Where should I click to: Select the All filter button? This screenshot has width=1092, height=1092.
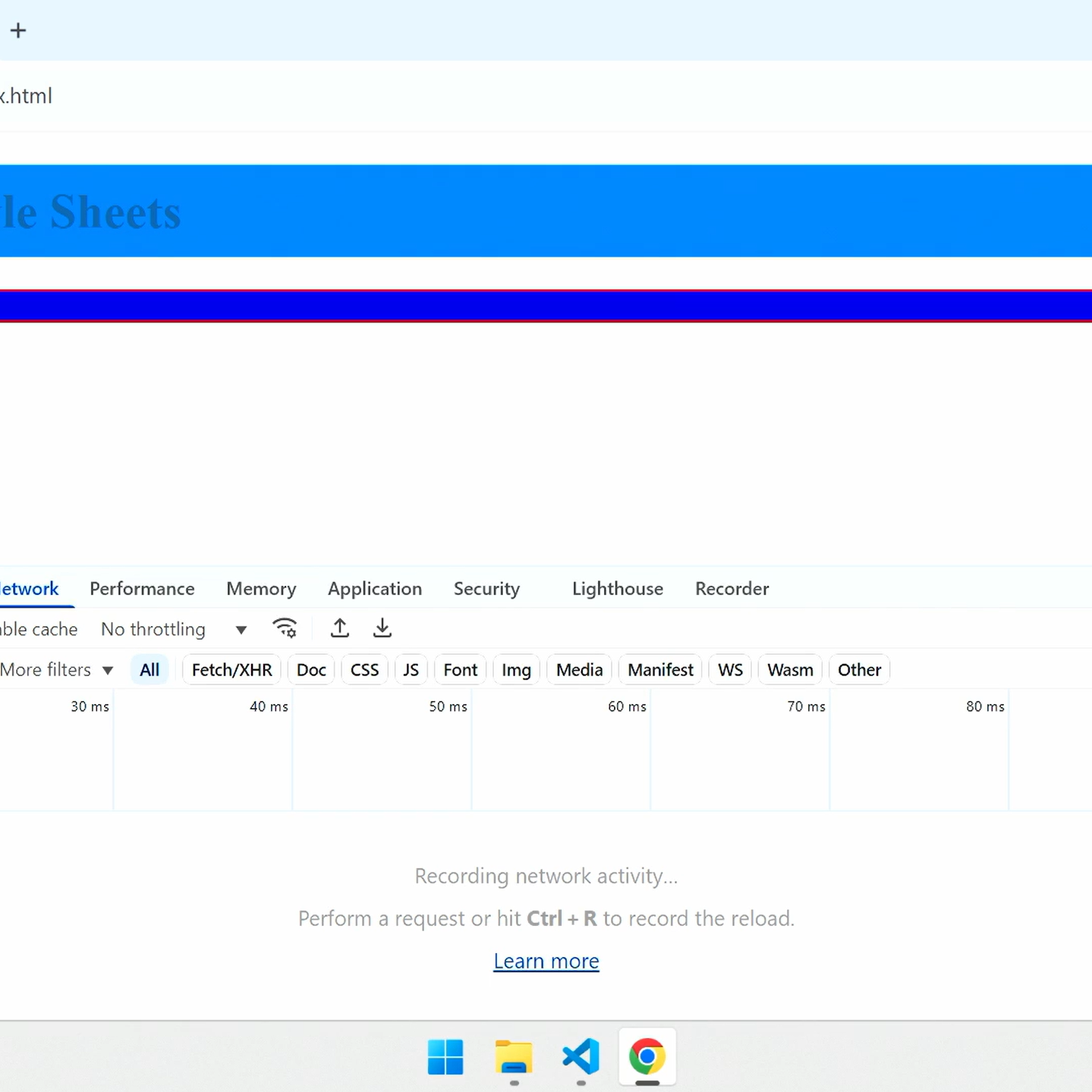point(149,670)
